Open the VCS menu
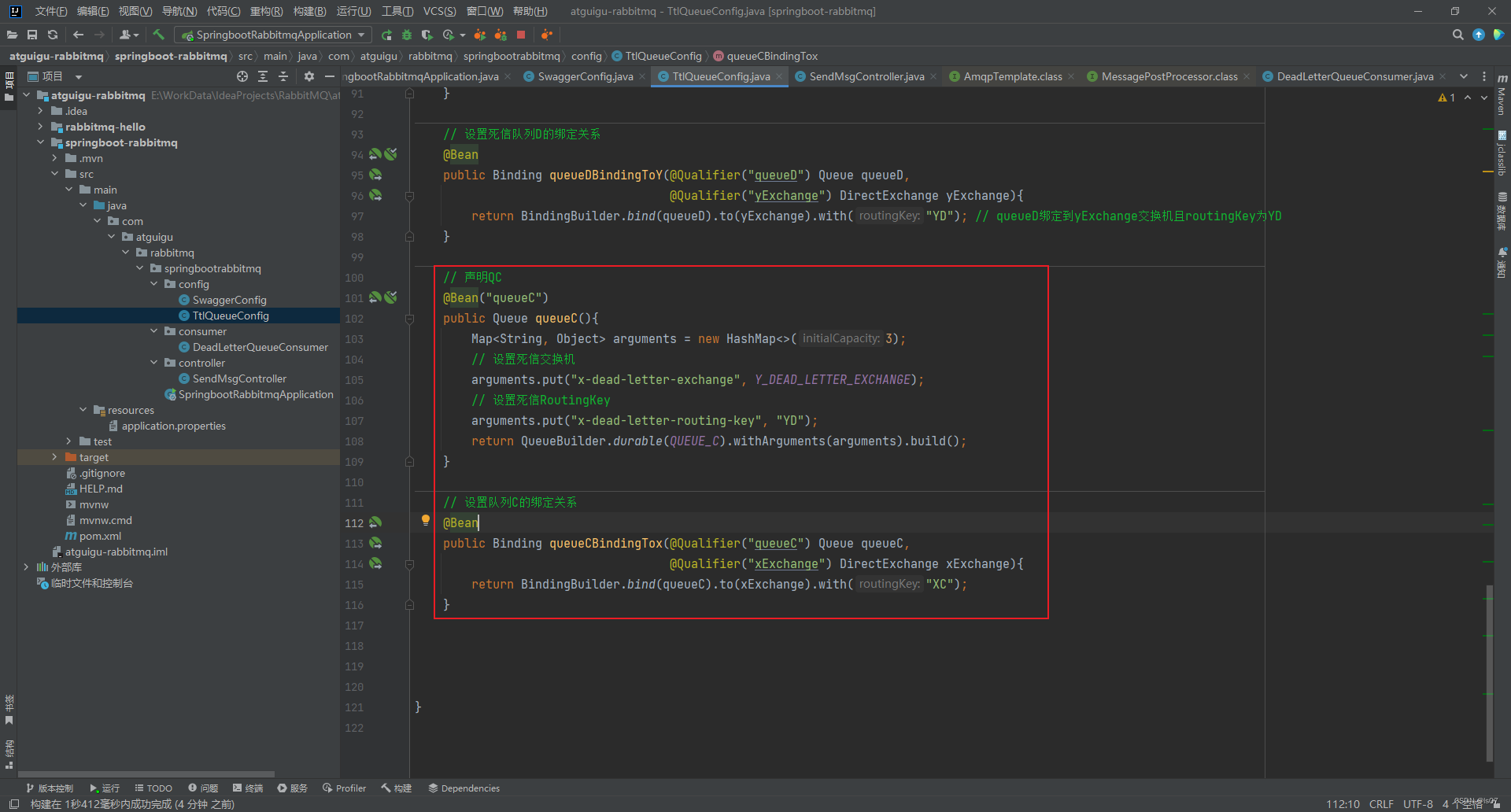Viewport: 1511px width, 812px height. (x=439, y=11)
